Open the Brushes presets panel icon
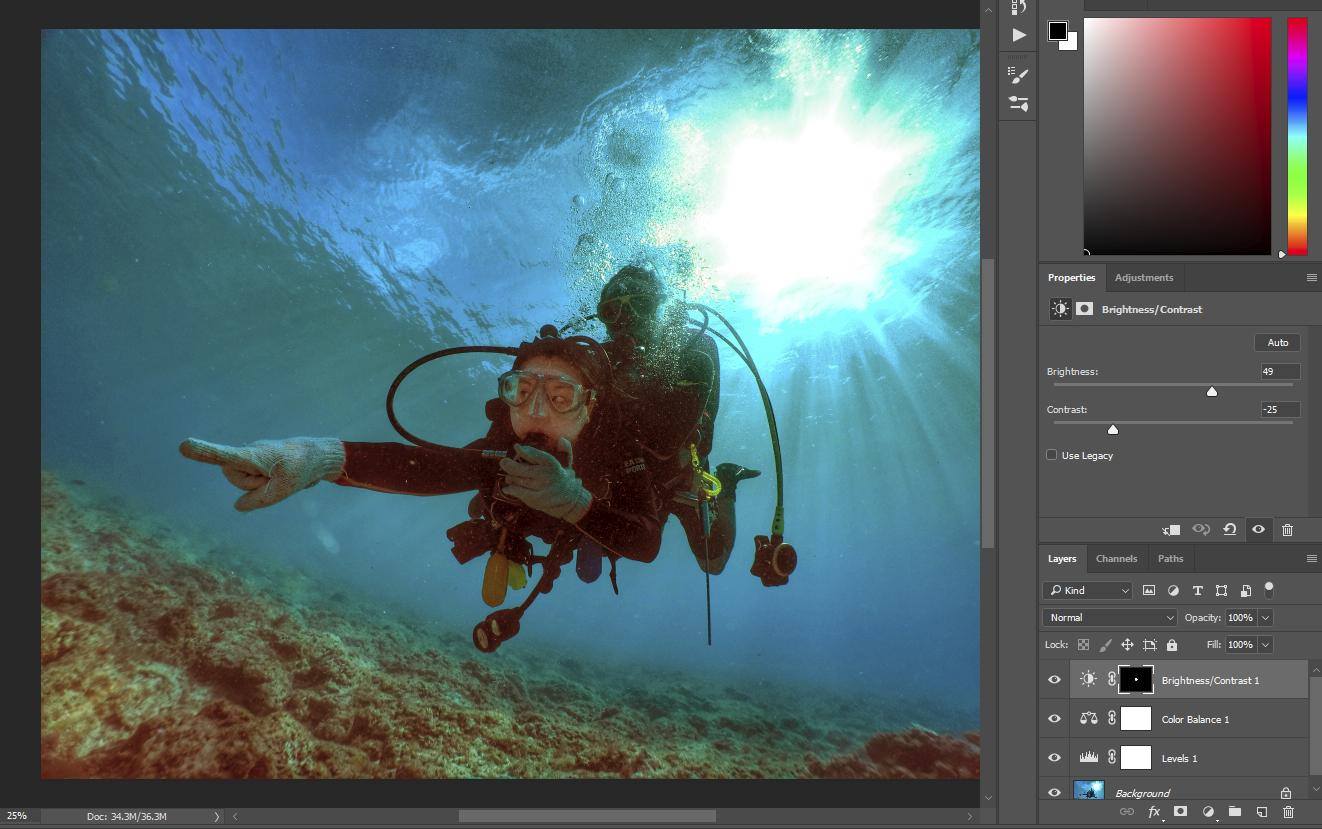This screenshot has height=829, width=1322. coord(1018,103)
